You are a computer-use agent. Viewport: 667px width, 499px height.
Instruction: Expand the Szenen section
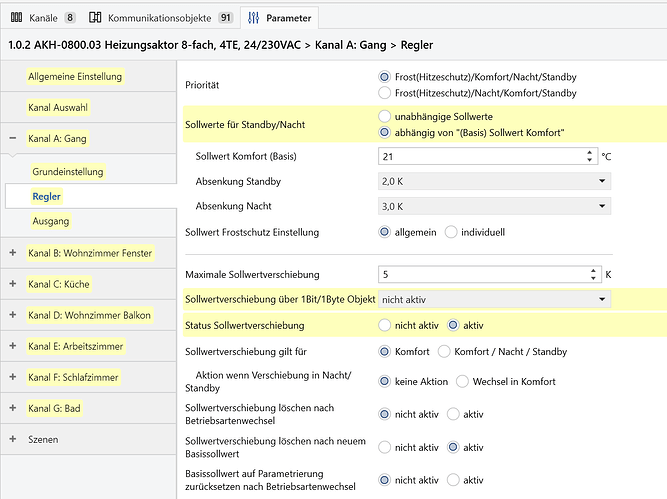[x=13, y=439]
